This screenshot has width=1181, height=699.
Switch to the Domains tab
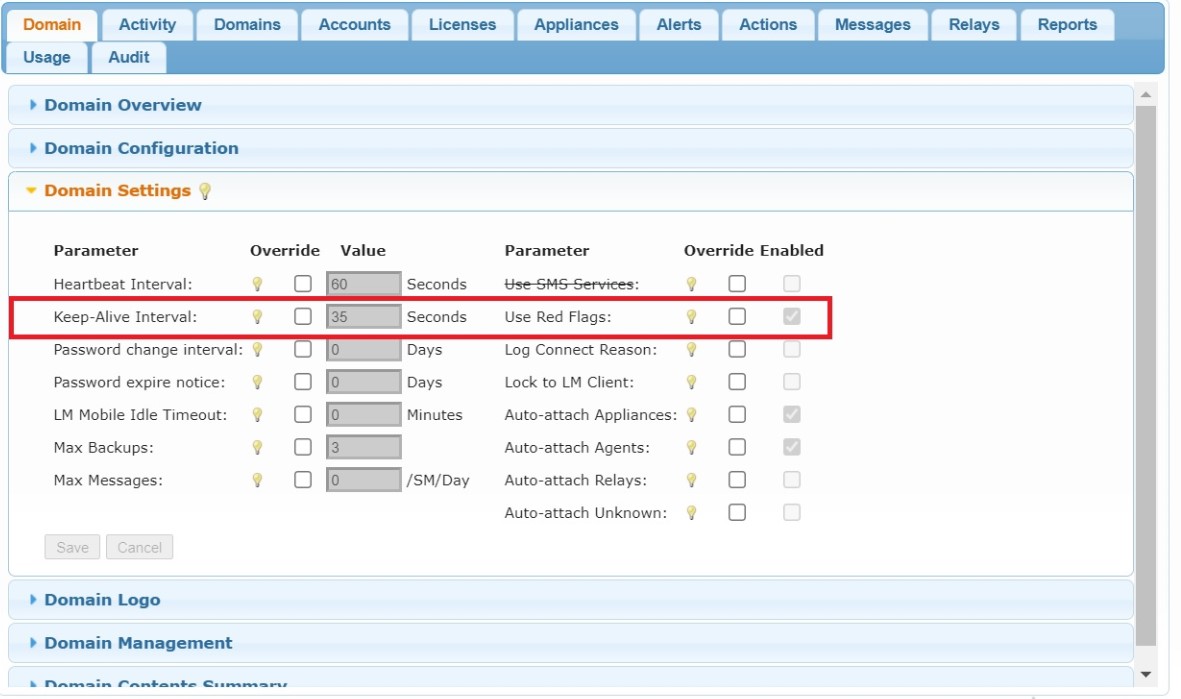(247, 25)
